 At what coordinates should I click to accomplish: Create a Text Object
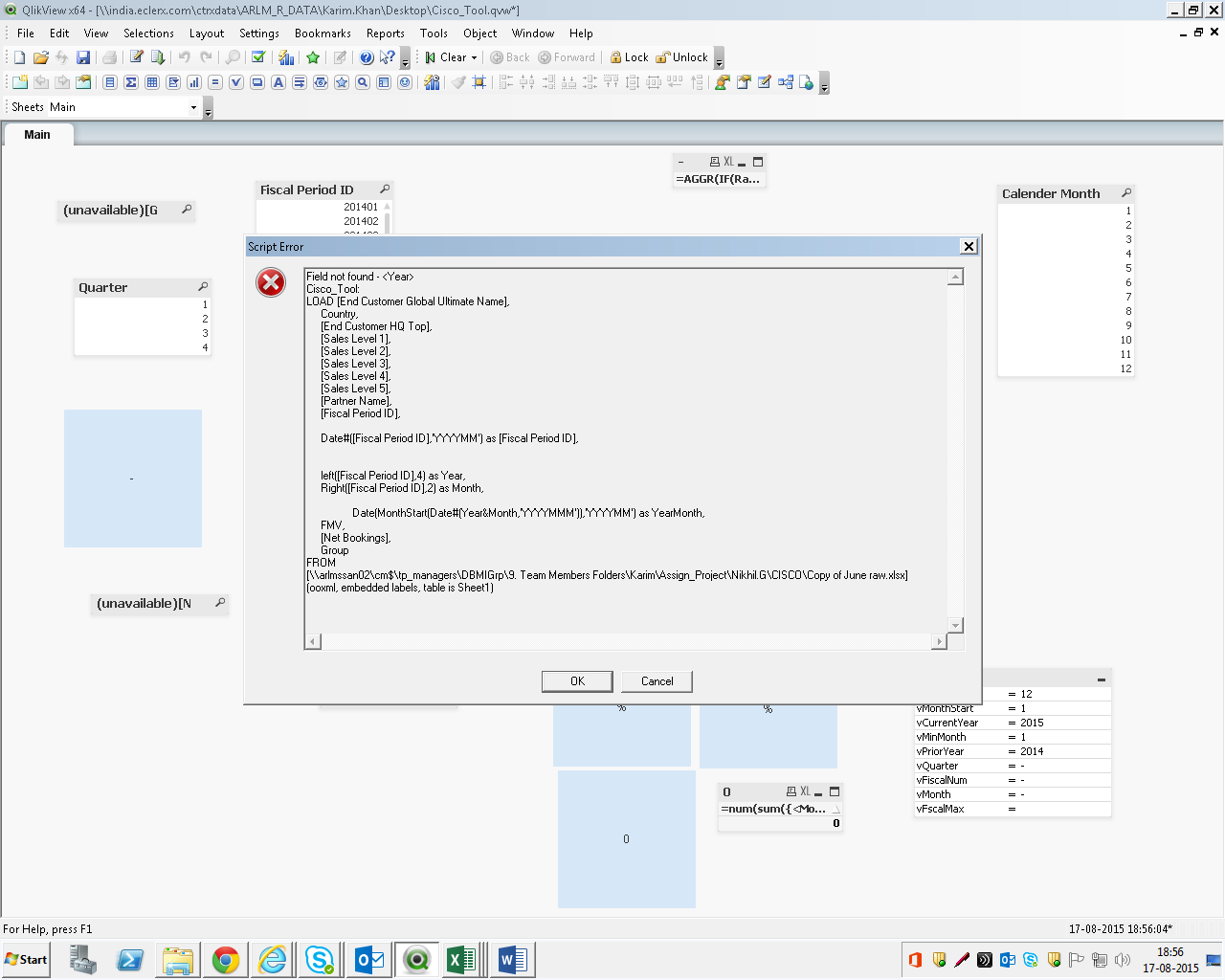278,82
